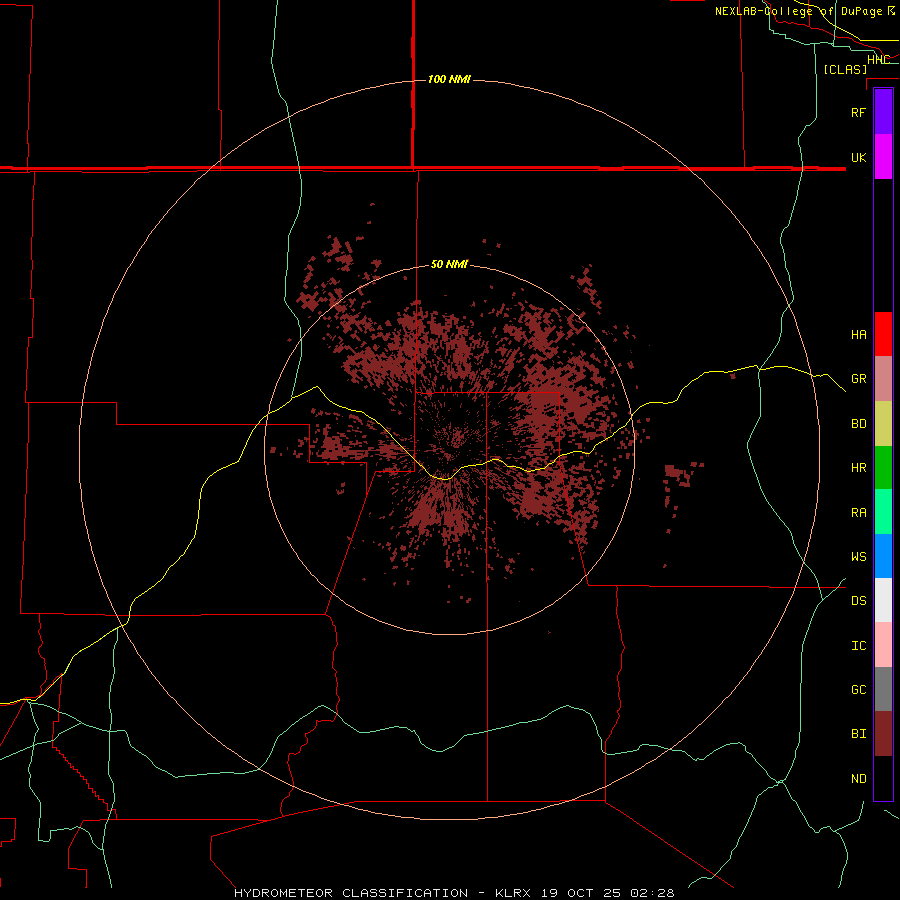
Task: Select the GC gray legend swatch
Action: [x=883, y=689]
